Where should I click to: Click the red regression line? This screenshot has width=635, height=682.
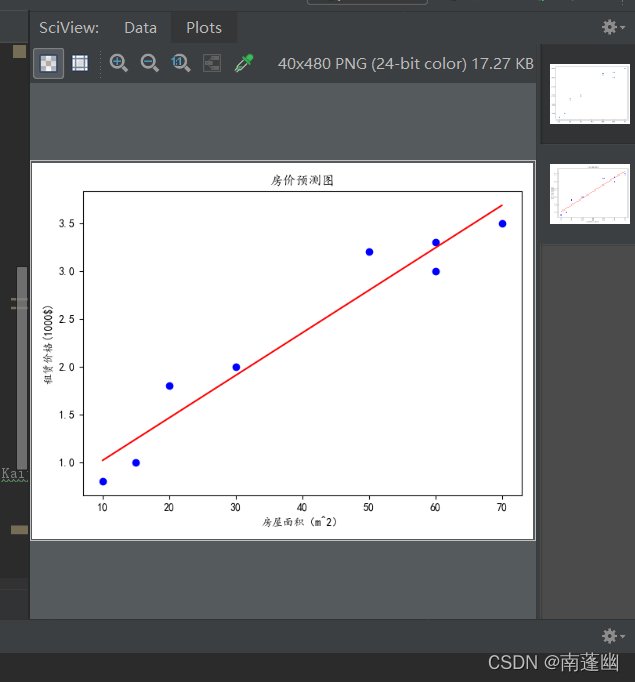302,333
